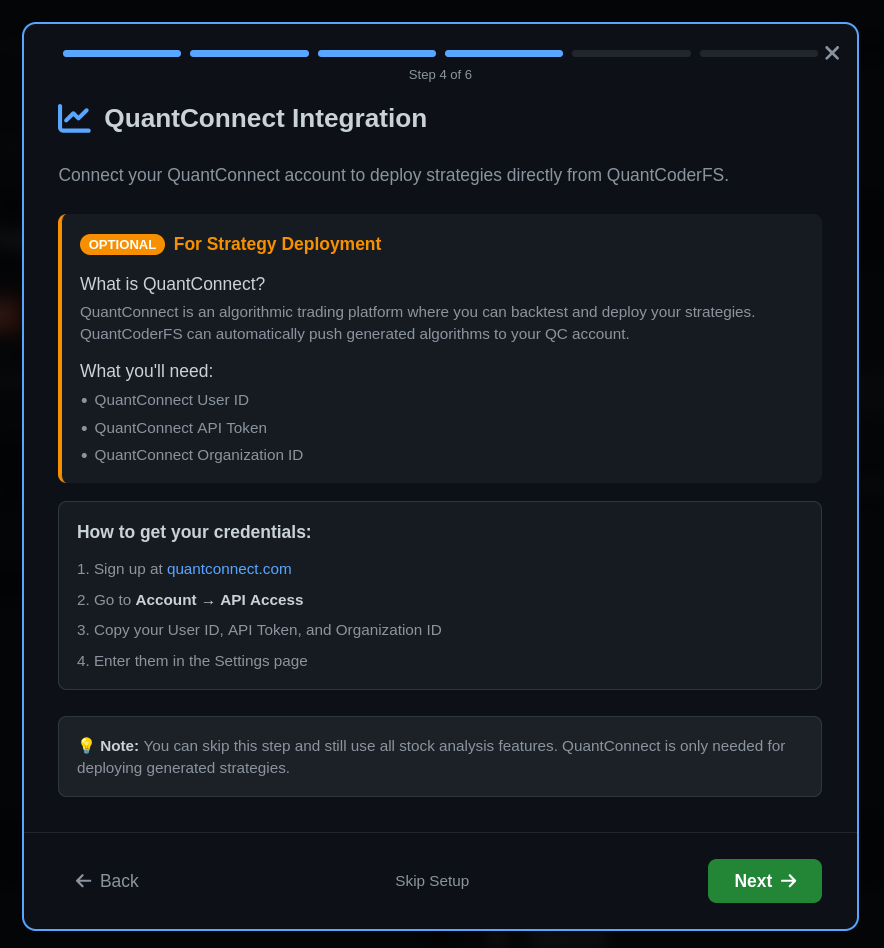Screen dimensions: 884x948
Task: Select the first blue progress segment
Action: [x=122, y=53]
